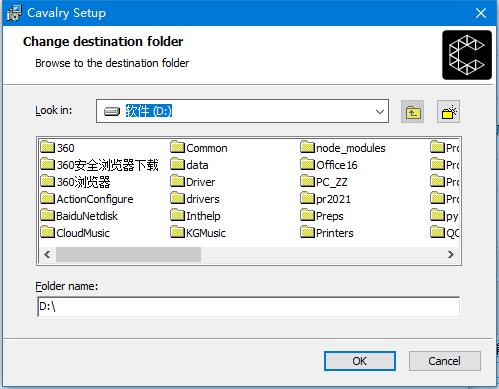The width and height of the screenshot is (499, 389).
Task: Select the CloudMusic folder
Action: click(x=75, y=233)
